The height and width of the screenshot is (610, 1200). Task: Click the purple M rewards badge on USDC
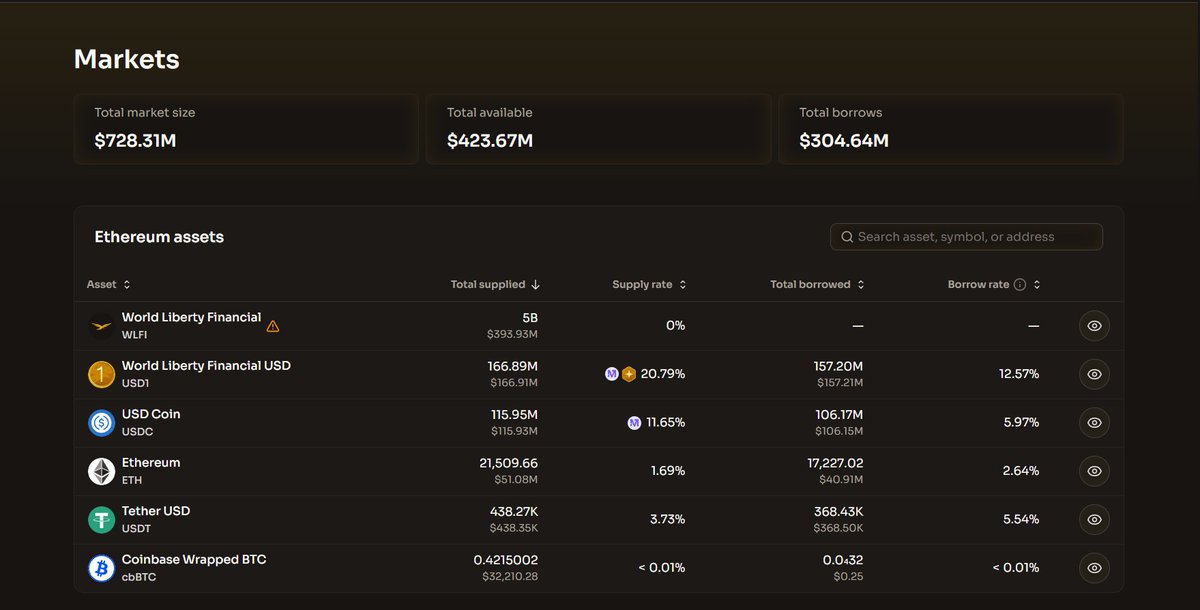click(x=634, y=423)
